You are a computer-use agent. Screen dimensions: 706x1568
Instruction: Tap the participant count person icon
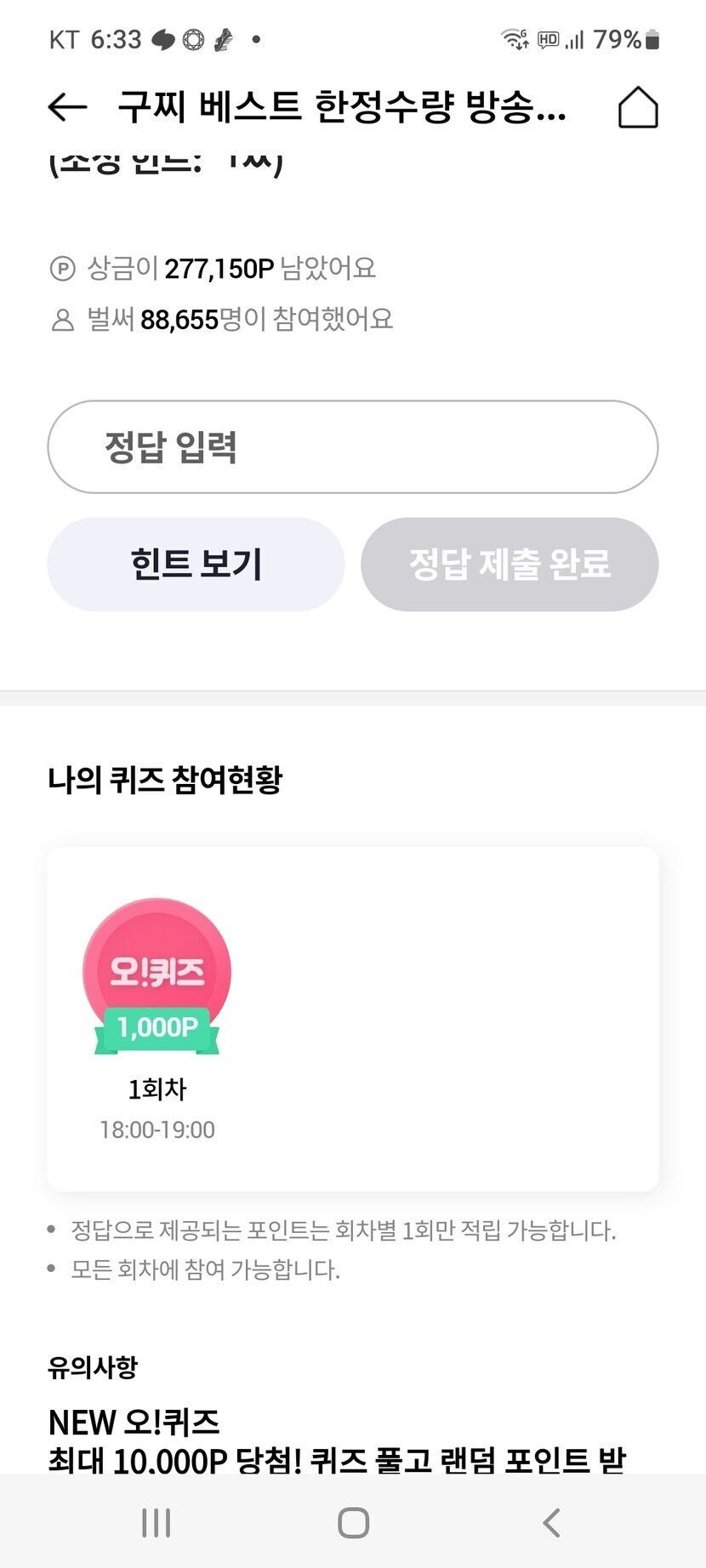pos(62,320)
